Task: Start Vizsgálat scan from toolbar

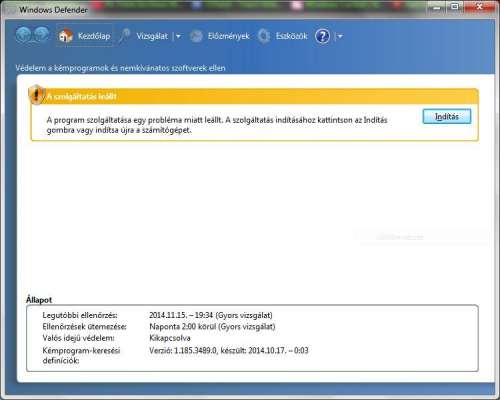Action: tap(152, 36)
